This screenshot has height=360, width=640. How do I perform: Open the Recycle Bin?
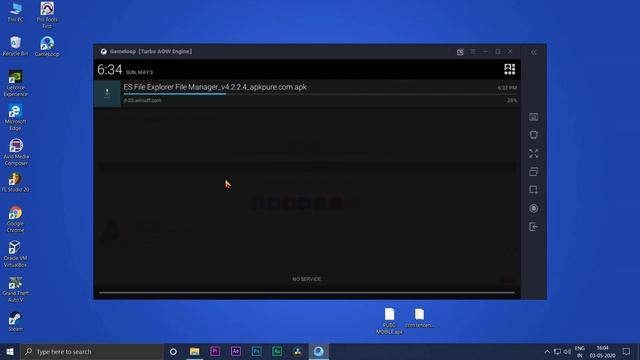point(16,46)
